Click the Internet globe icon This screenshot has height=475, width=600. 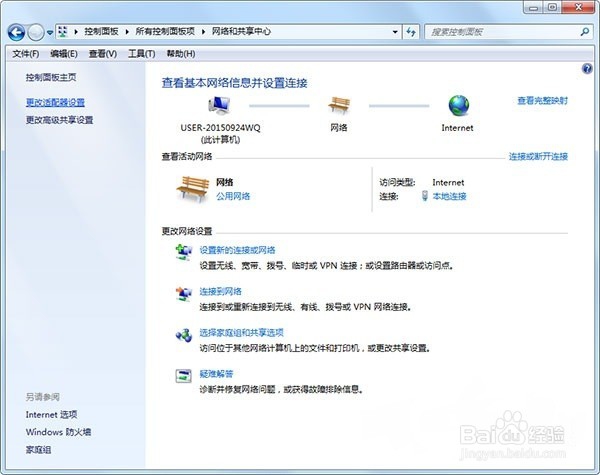[458, 105]
